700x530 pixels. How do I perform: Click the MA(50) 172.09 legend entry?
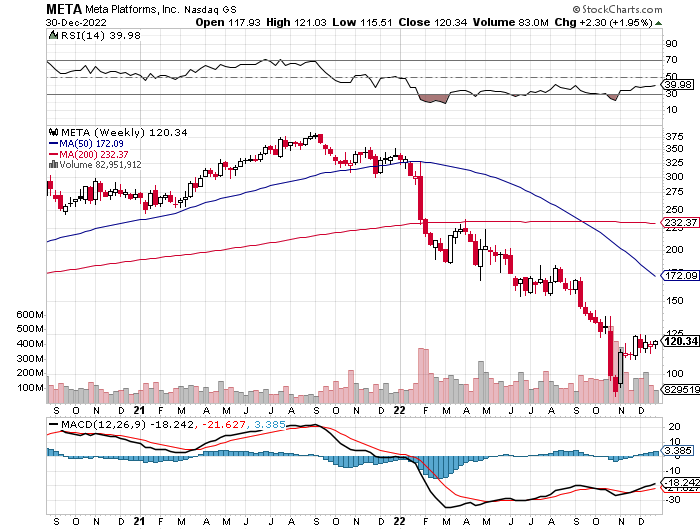coord(86,144)
